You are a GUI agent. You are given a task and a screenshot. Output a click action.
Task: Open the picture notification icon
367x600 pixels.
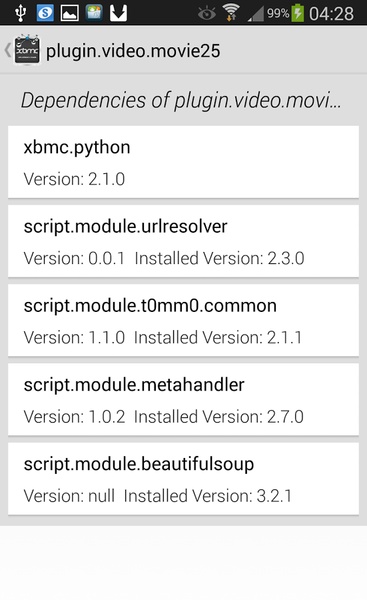pyautogui.click(x=70, y=13)
